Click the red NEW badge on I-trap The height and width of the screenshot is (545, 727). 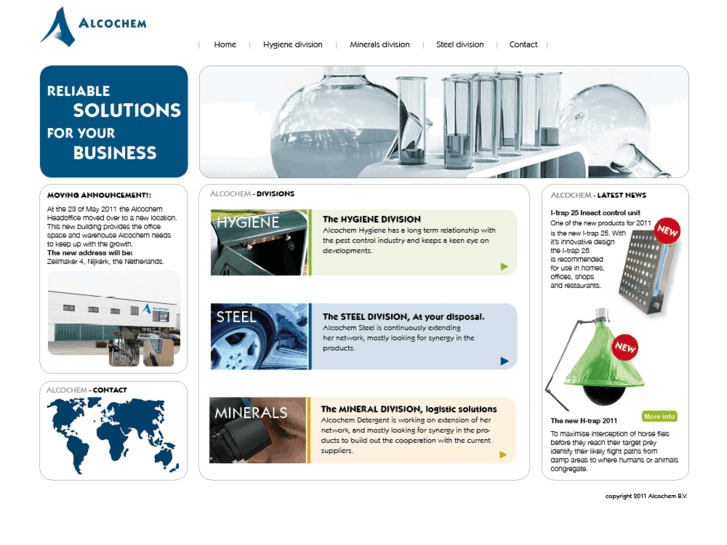[x=667, y=231]
